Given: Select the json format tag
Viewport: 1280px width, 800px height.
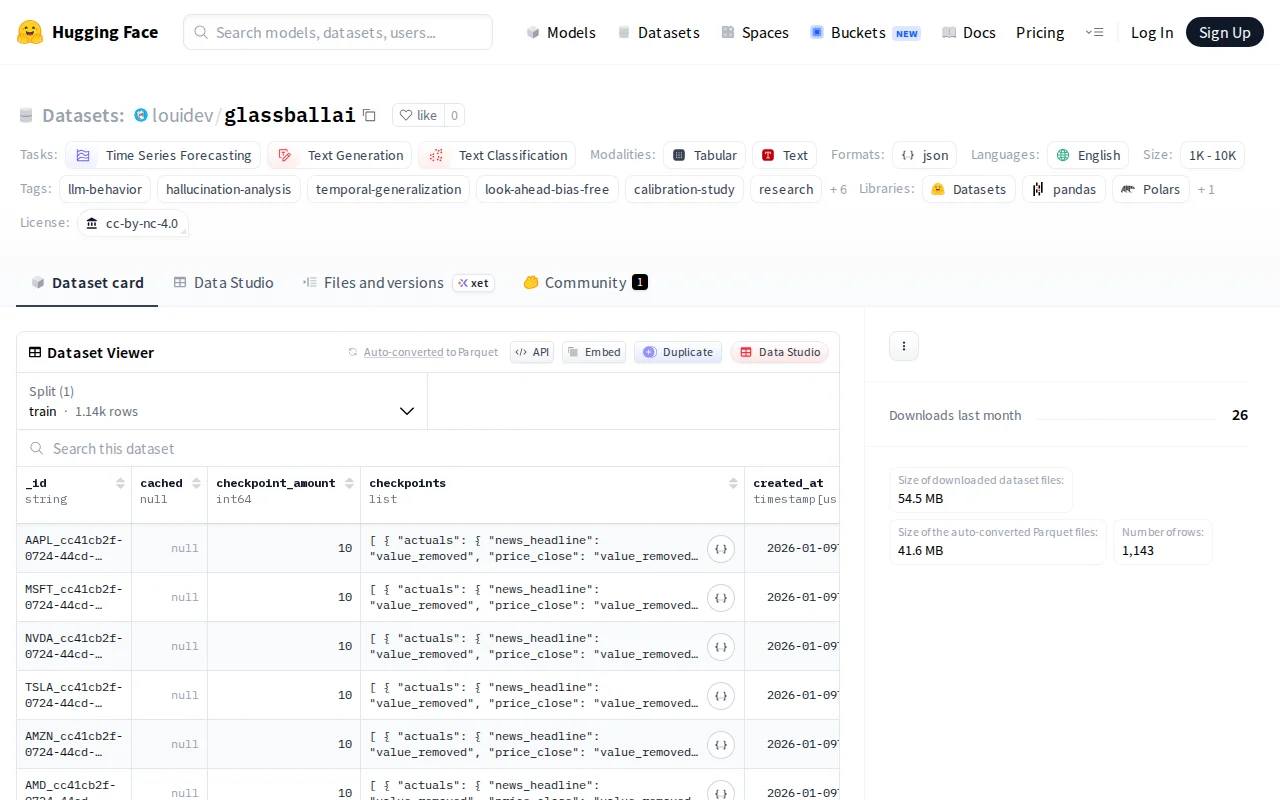Looking at the screenshot, I should tap(925, 155).
